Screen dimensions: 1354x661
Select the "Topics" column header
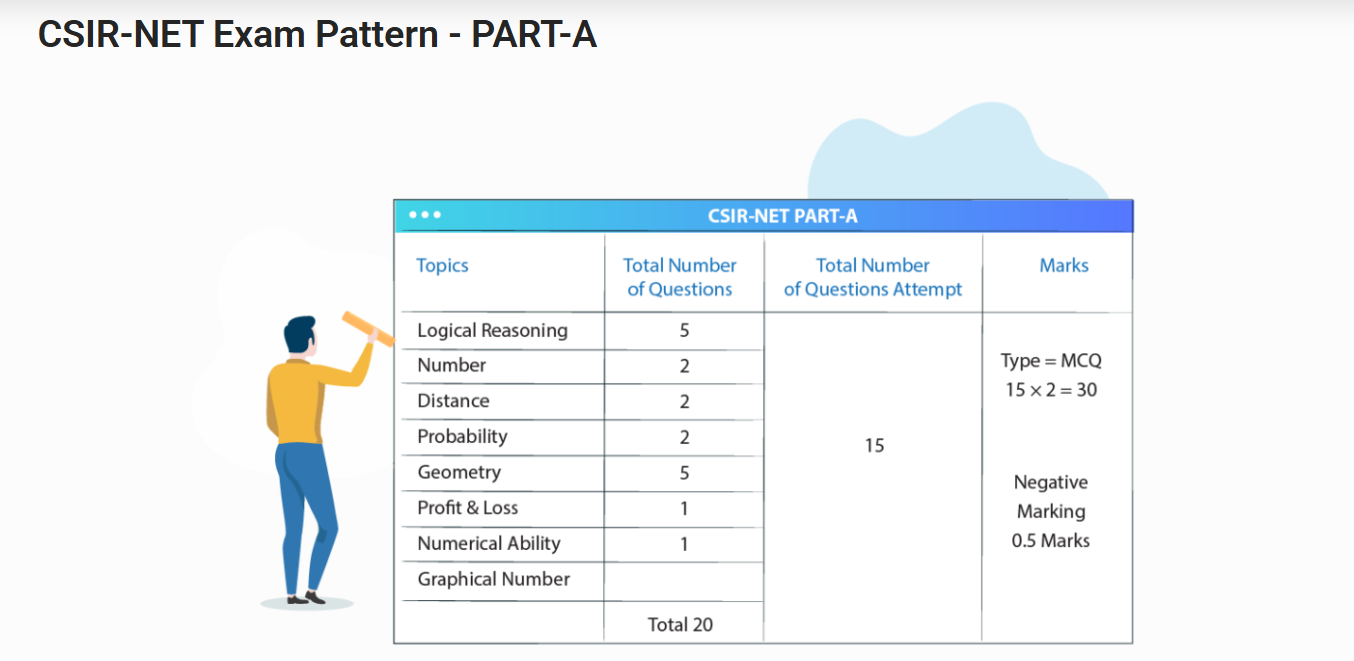443,265
